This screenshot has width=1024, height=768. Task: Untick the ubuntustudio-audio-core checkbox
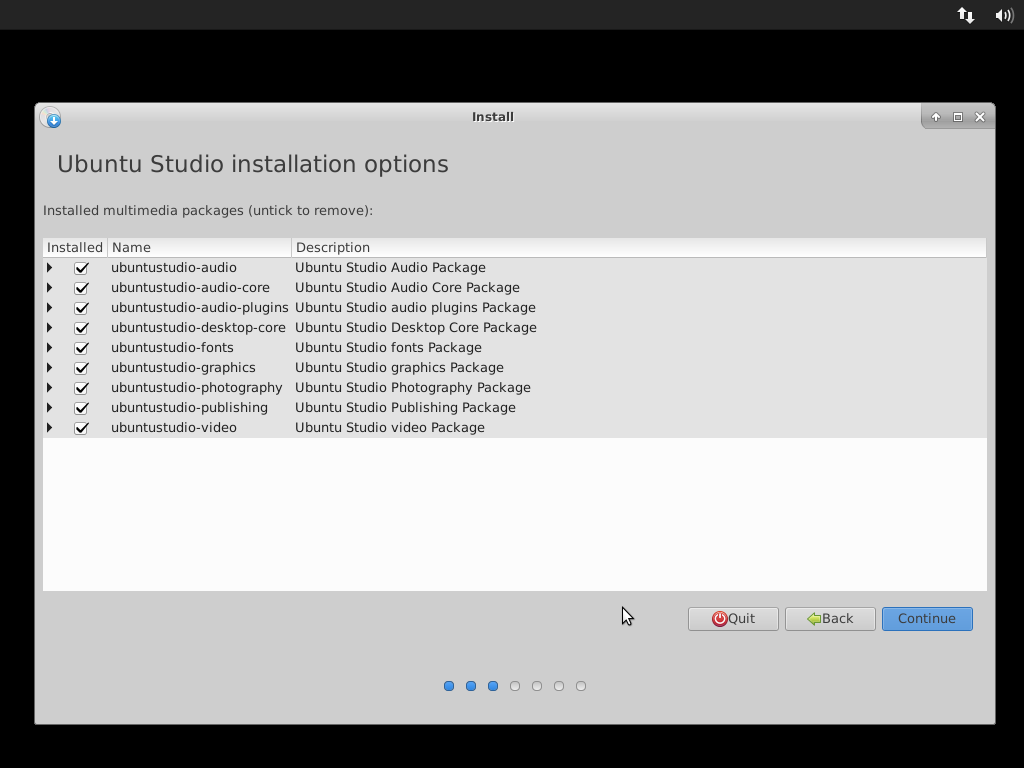point(82,288)
